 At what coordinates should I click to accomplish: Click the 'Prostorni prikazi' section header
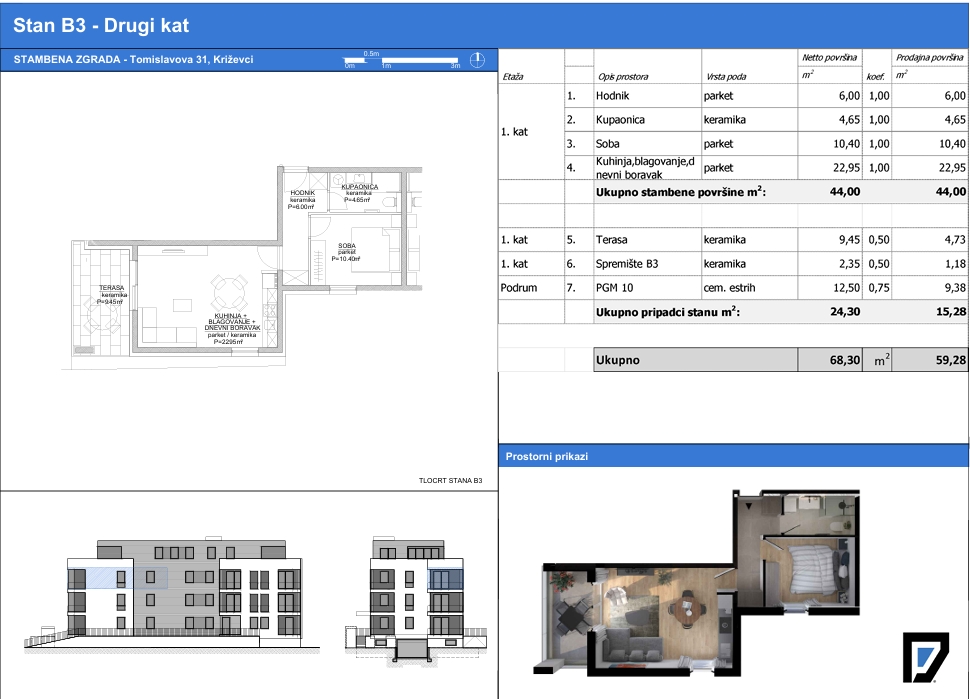[x=547, y=457]
